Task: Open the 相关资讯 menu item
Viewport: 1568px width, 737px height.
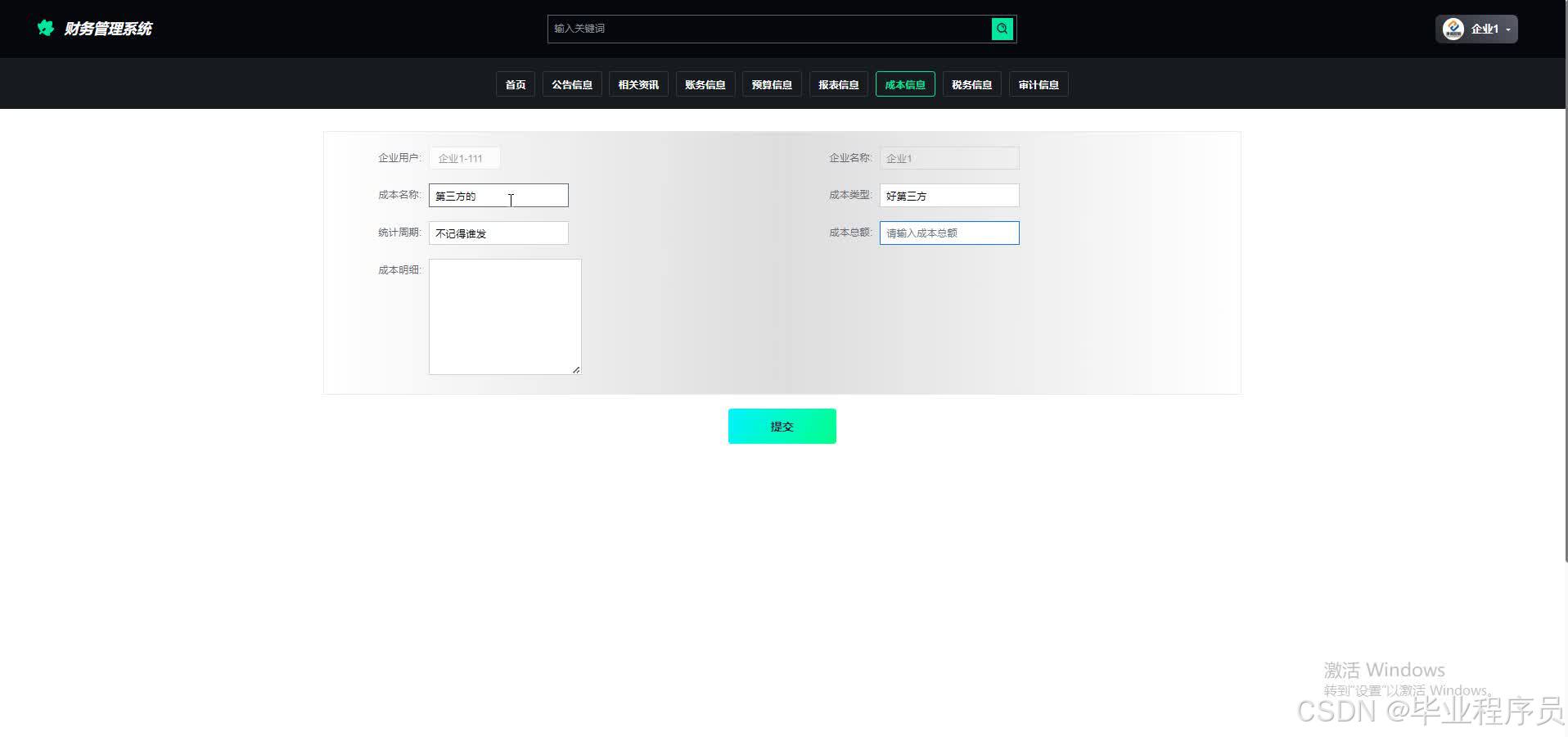Action: coord(638,84)
